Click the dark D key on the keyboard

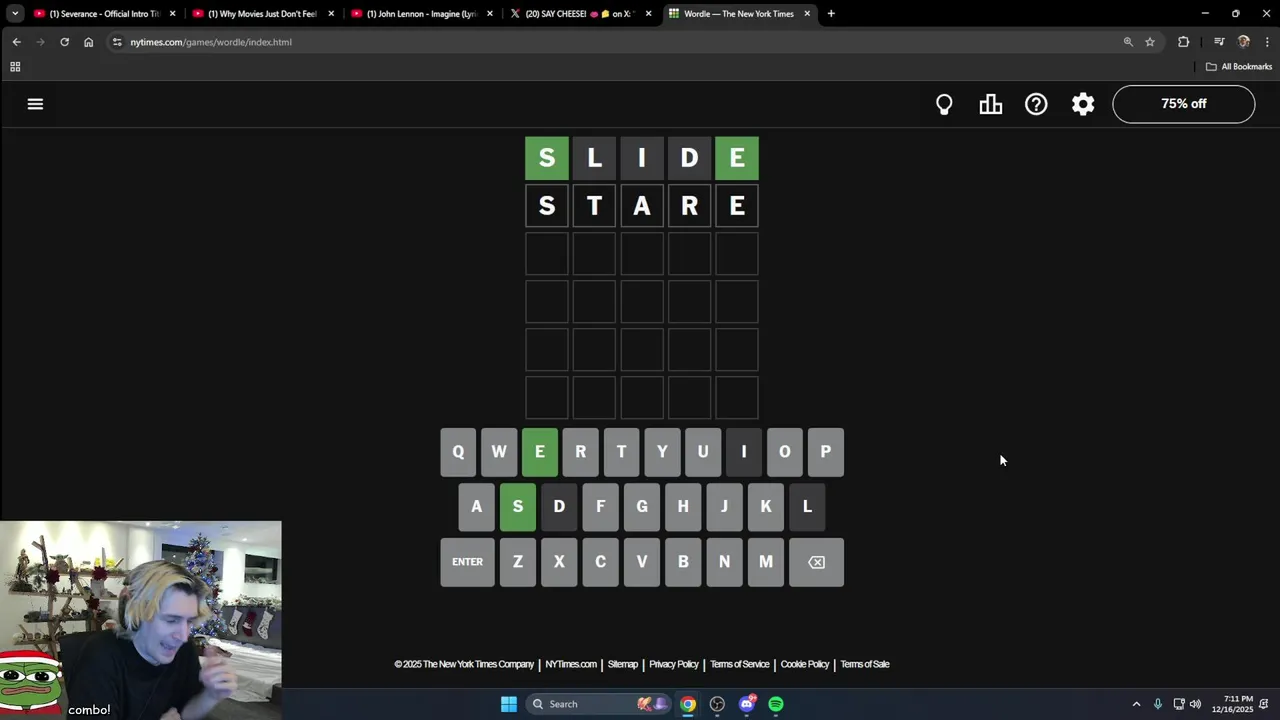559,507
